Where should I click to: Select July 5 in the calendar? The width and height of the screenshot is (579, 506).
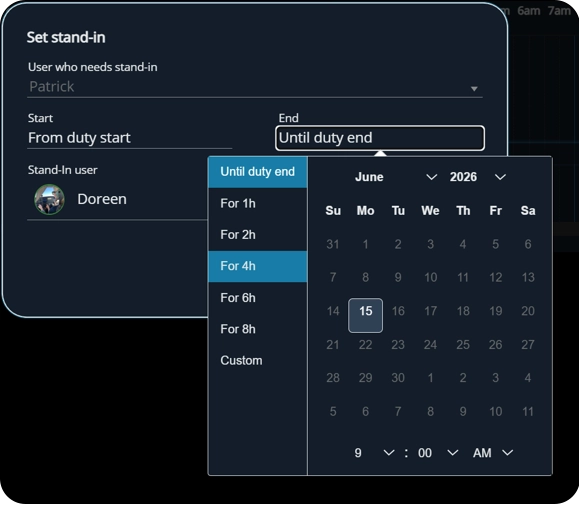coord(333,412)
